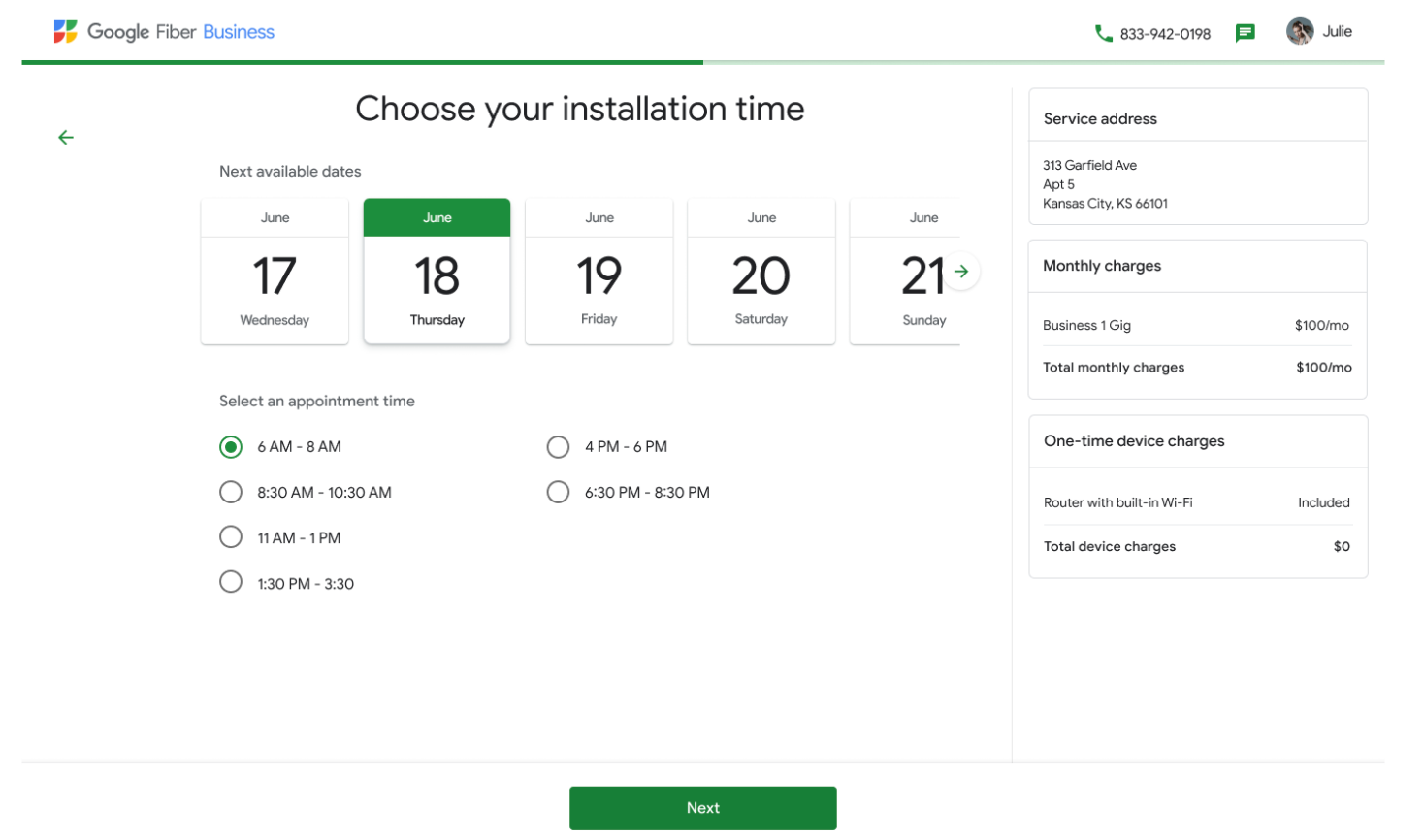Screen dimensions: 1424x840
Task: Open the green chat message icon
Action: pyautogui.click(x=1246, y=33)
